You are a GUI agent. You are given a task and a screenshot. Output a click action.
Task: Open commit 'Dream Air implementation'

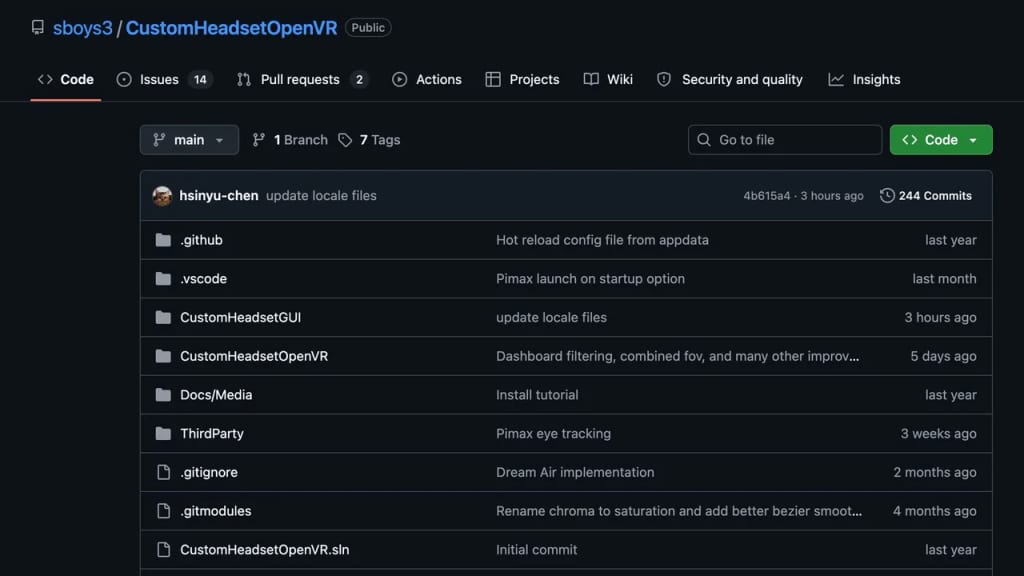click(575, 472)
